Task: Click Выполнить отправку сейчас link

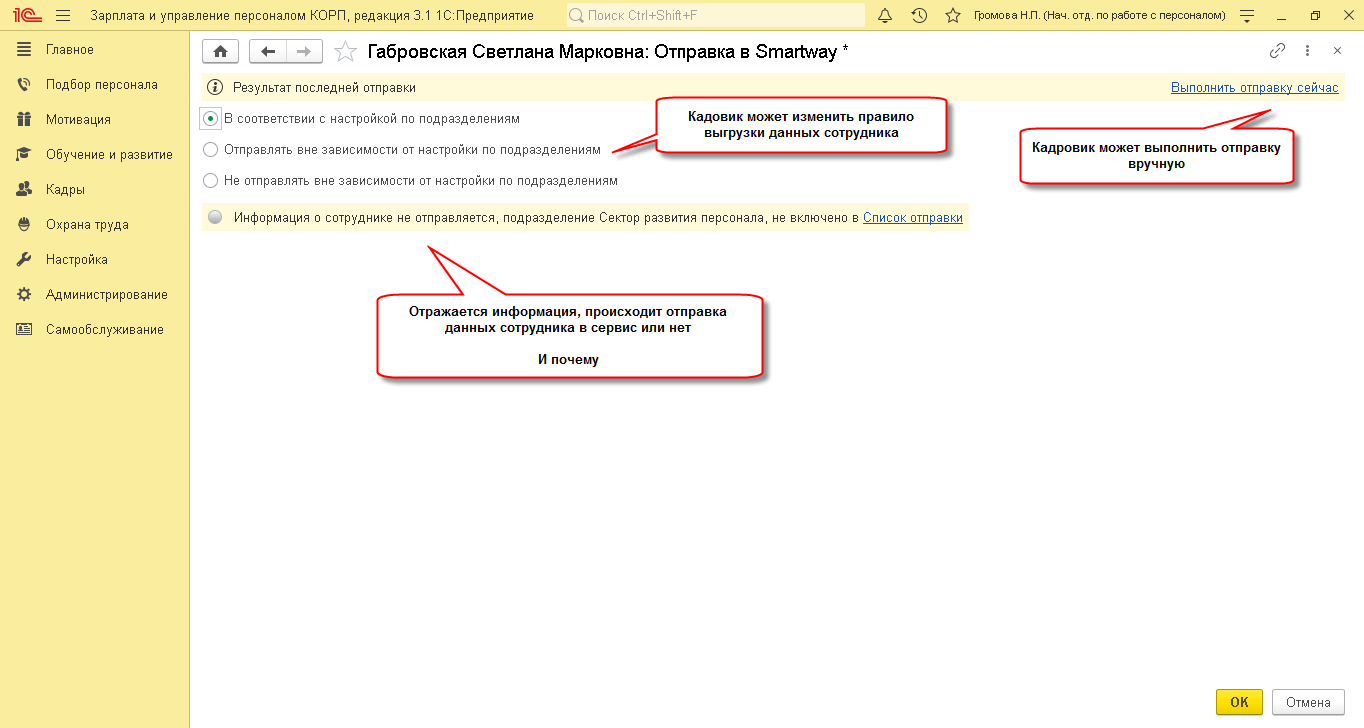Action: tap(1254, 88)
